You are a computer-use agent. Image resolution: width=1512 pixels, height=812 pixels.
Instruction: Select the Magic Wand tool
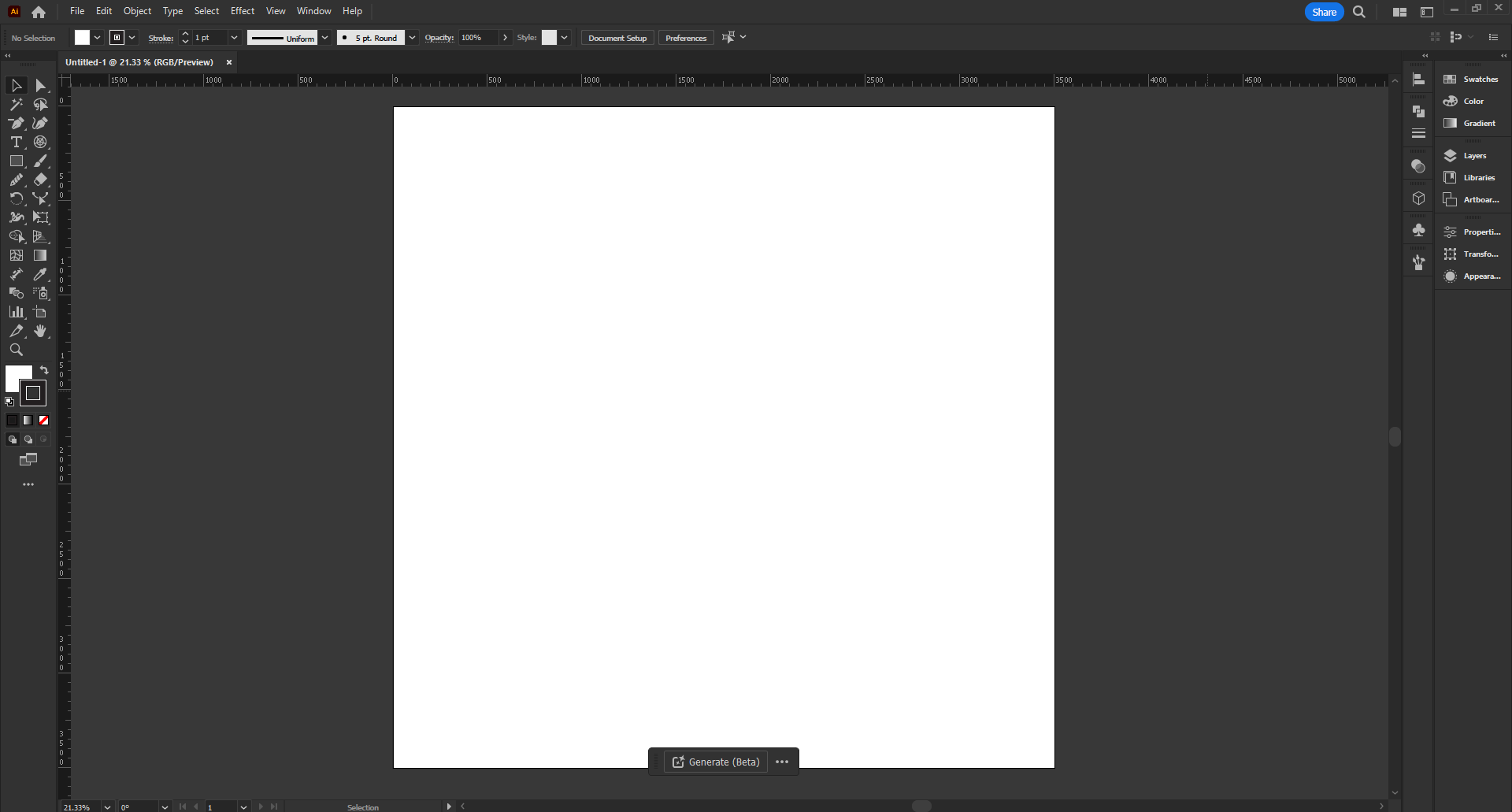[x=16, y=104]
